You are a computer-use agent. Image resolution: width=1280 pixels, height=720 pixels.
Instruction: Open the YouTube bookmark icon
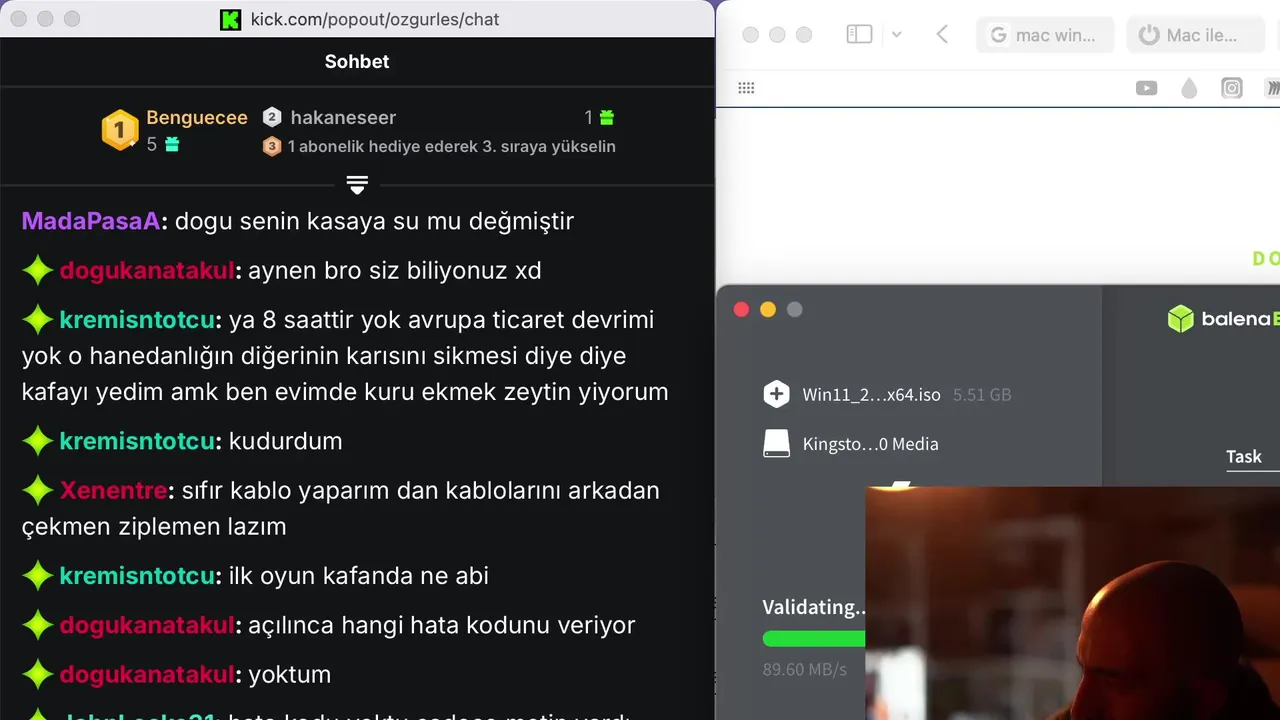click(x=1146, y=88)
